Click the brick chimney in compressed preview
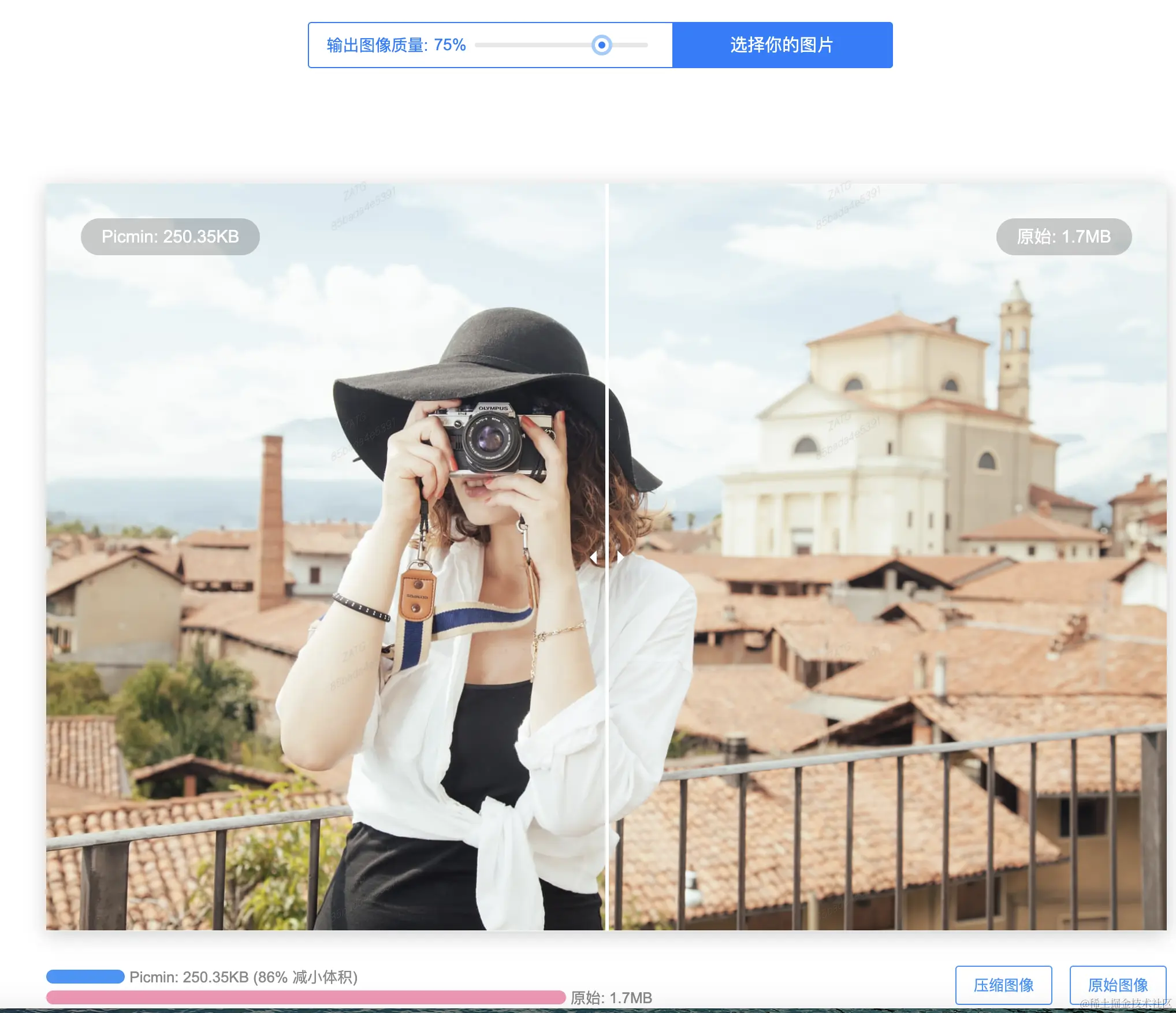This screenshot has width=1176, height=1013. pyautogui.click(x=271, y=520)
